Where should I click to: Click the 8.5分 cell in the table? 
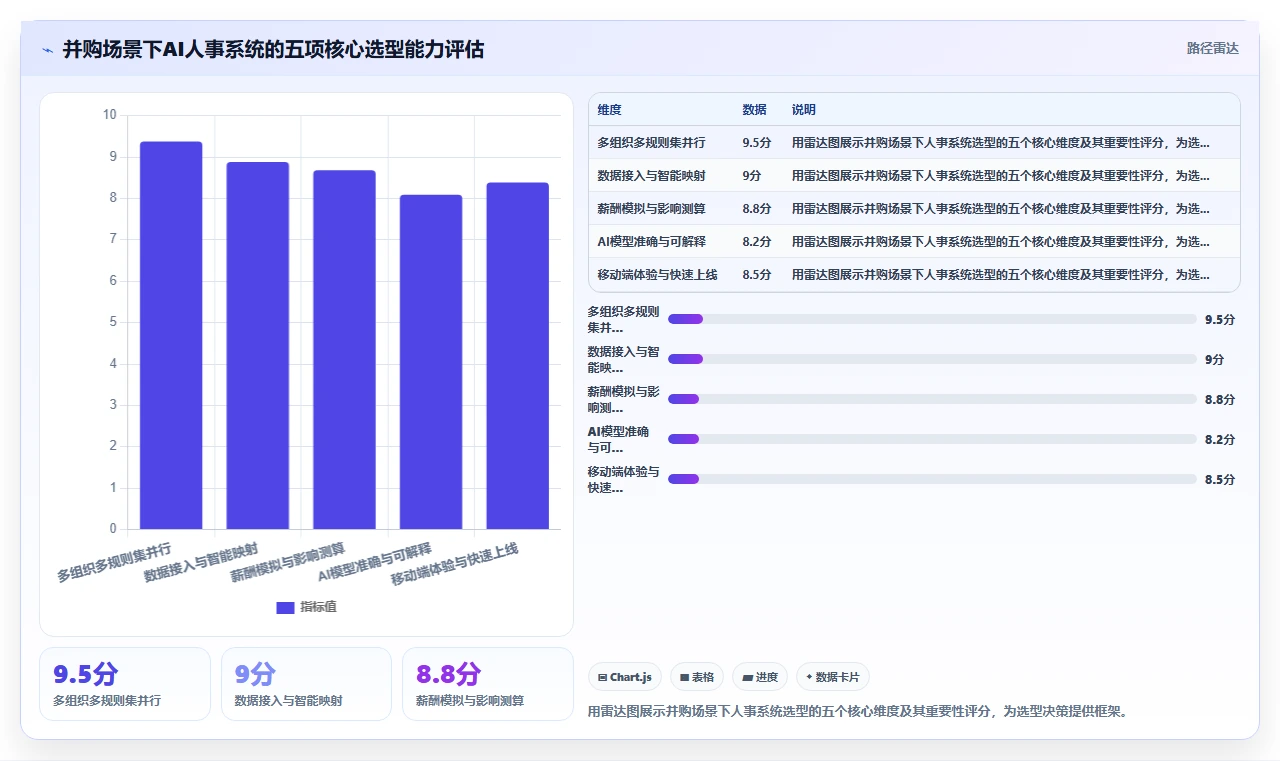[x=757, y=275]
